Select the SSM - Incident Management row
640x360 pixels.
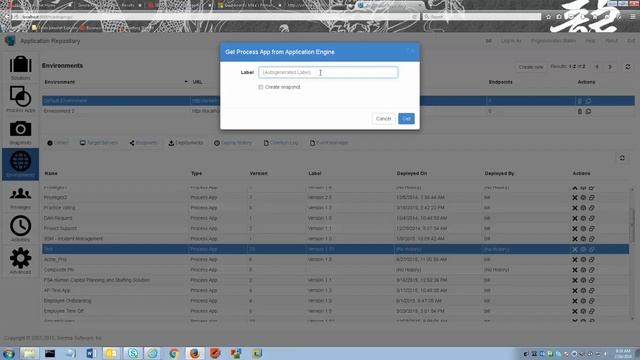click(336, 239)
